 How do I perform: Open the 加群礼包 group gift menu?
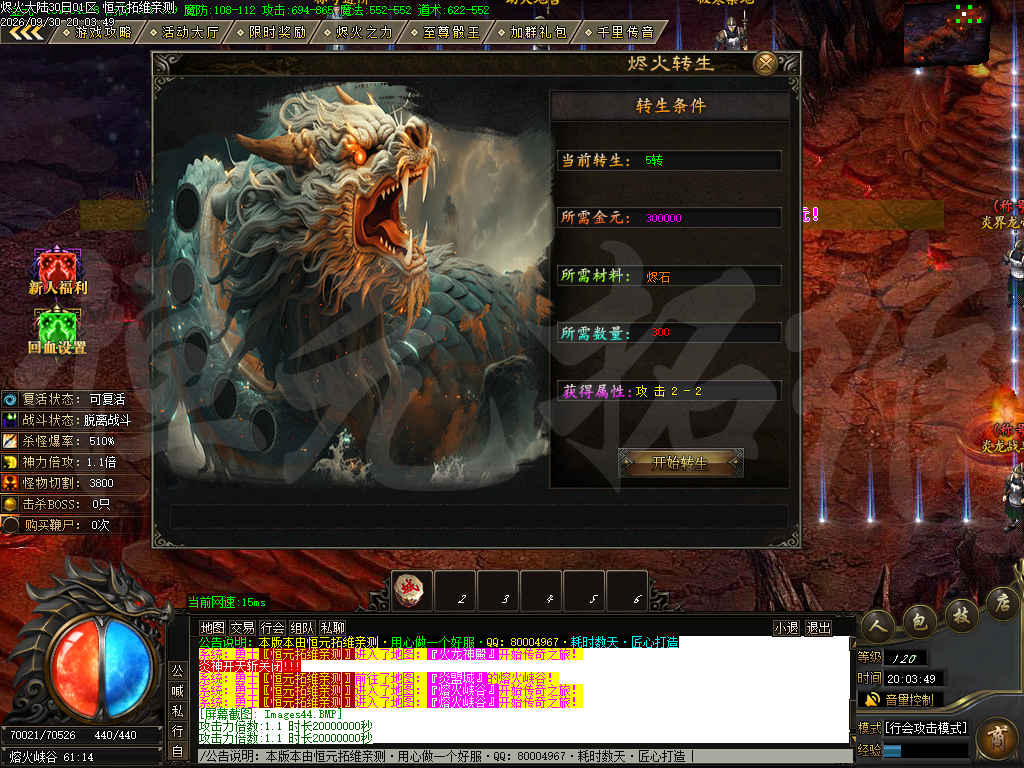(x=534, y=32)
